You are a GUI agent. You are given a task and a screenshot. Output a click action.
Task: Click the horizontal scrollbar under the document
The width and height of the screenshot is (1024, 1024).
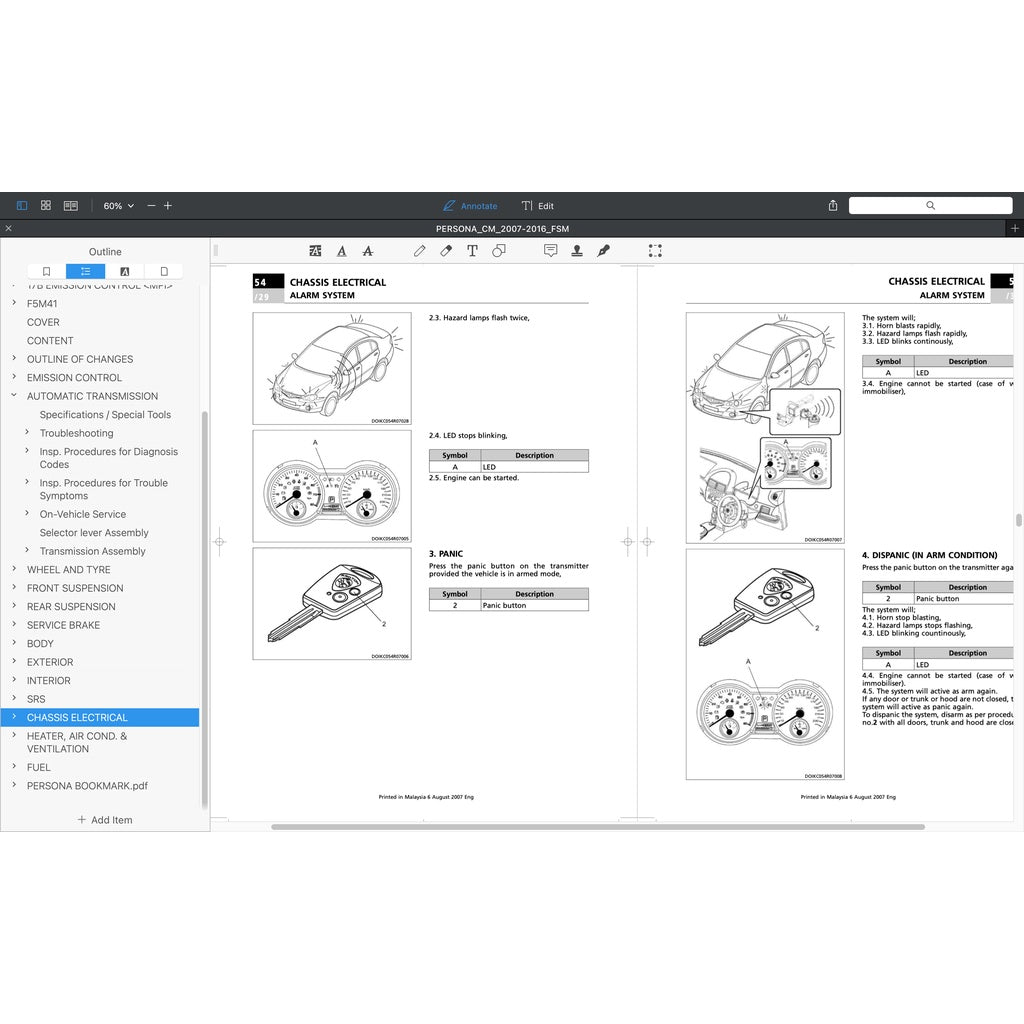pos(597,827)
